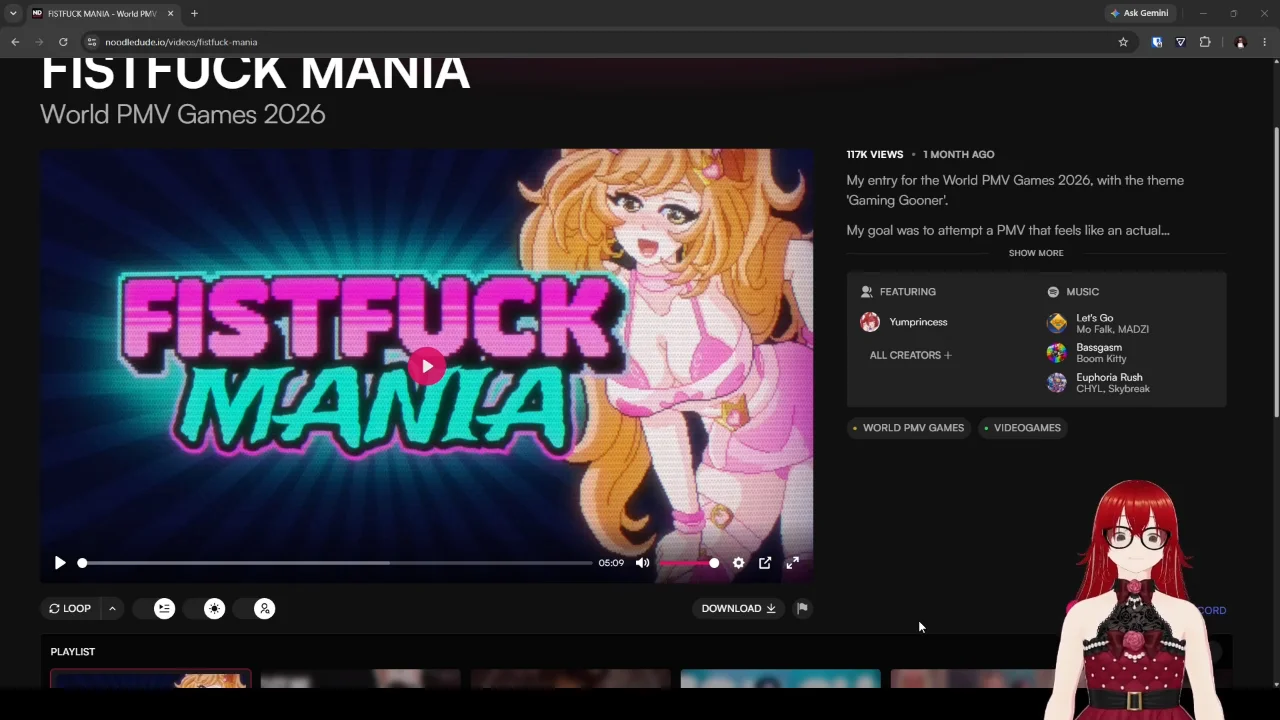
Task: Open the Bitwarden shield extension icon
Action: point(1157,42)
